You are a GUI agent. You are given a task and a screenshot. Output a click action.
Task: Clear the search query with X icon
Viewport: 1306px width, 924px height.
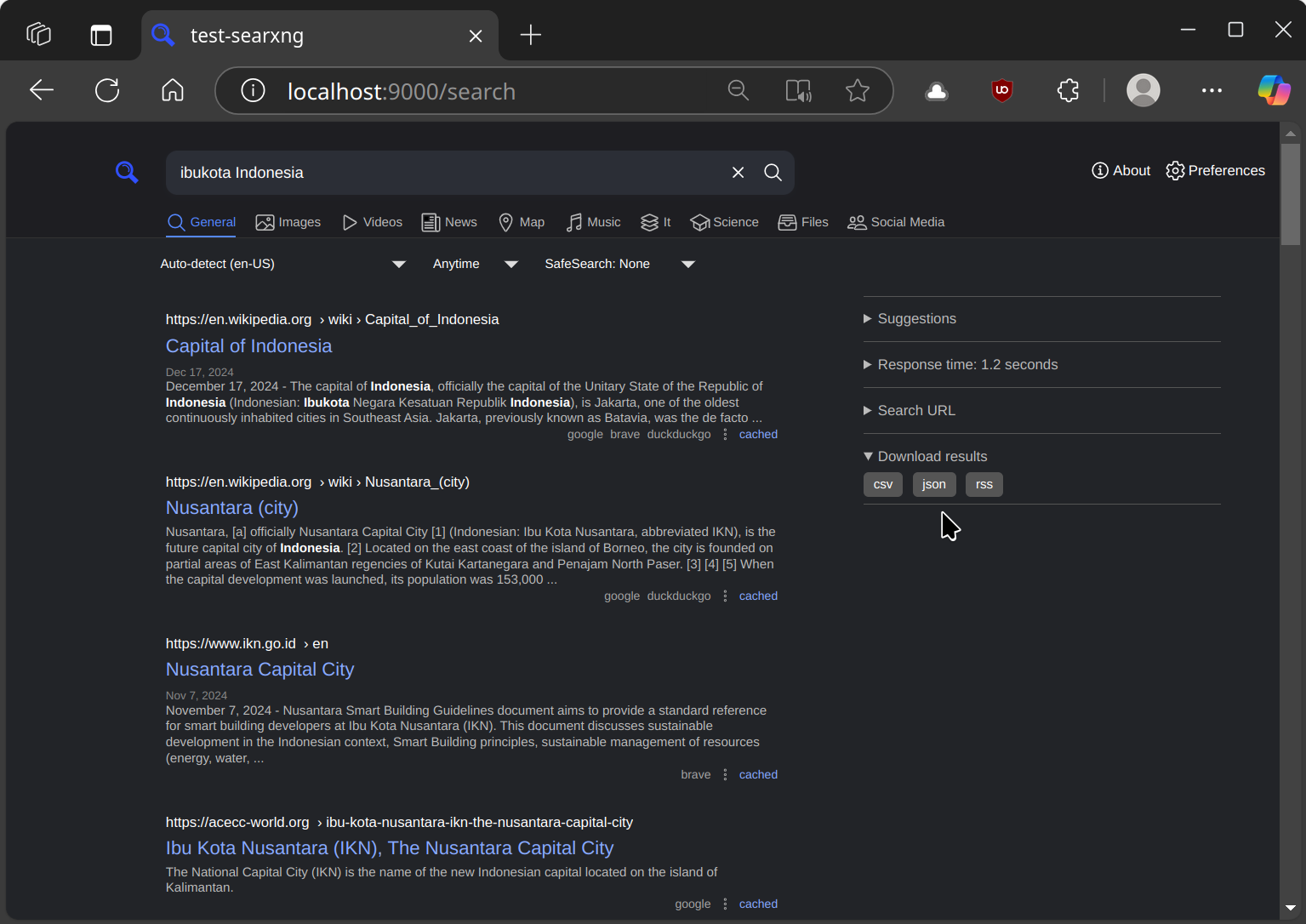tap(738, 173)
